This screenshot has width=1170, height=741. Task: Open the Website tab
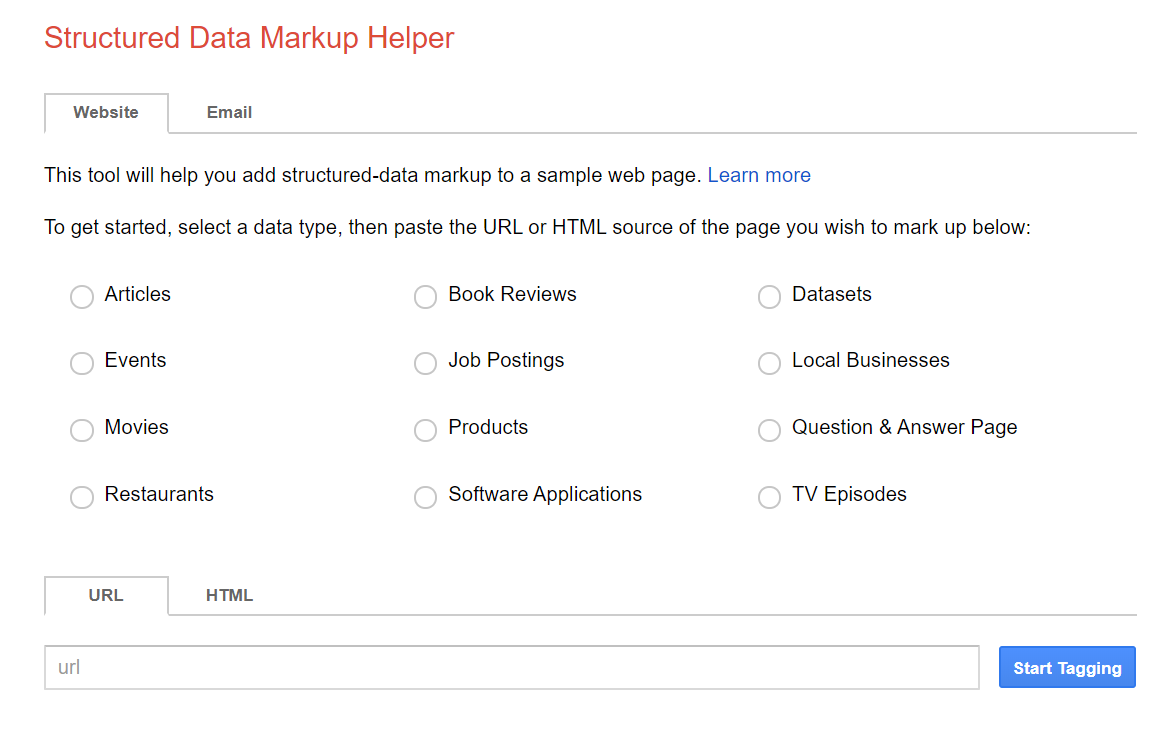coord(106,113)
